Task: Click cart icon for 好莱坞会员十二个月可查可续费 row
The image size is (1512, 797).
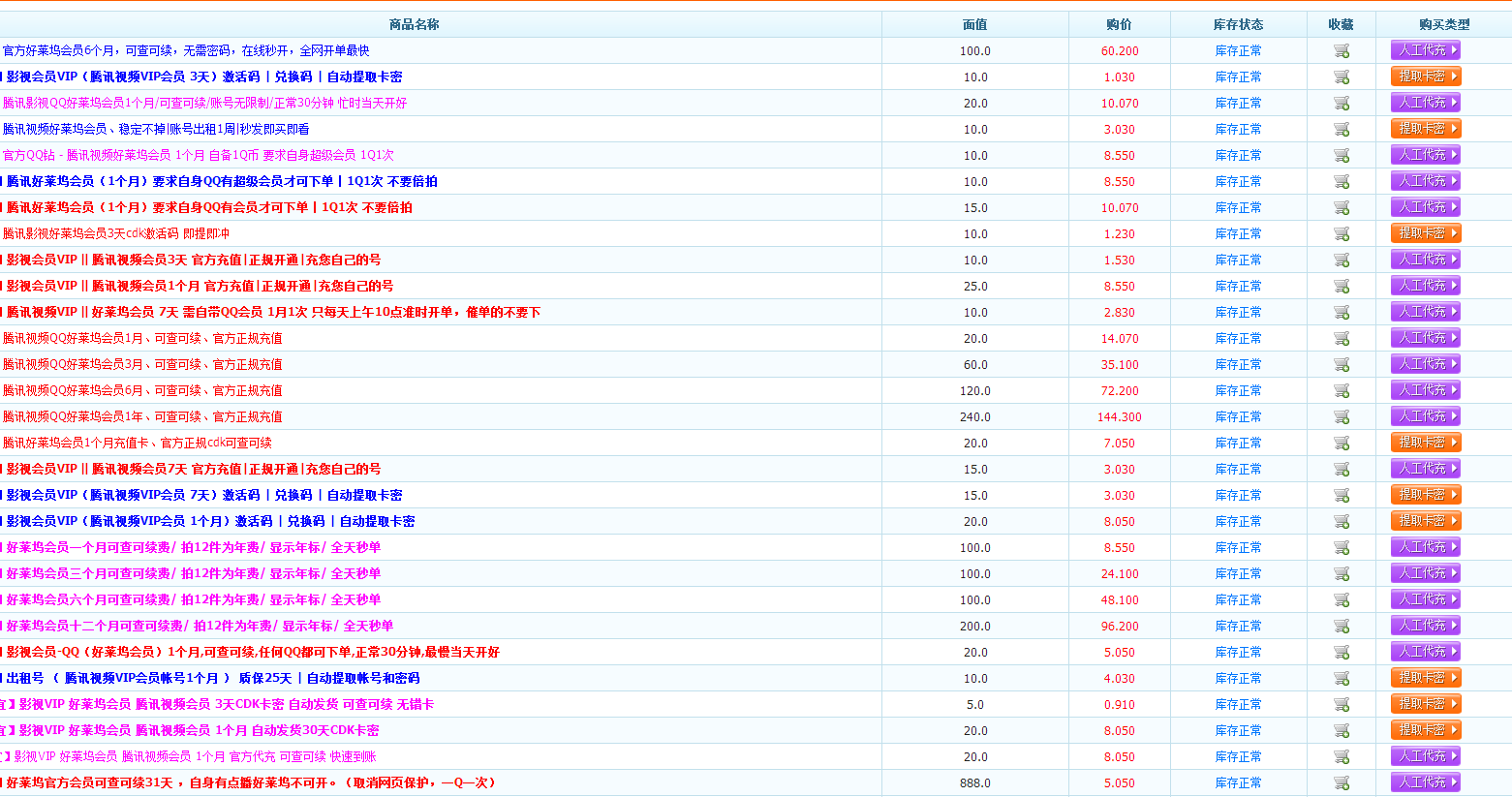Action: (1342, 626)
